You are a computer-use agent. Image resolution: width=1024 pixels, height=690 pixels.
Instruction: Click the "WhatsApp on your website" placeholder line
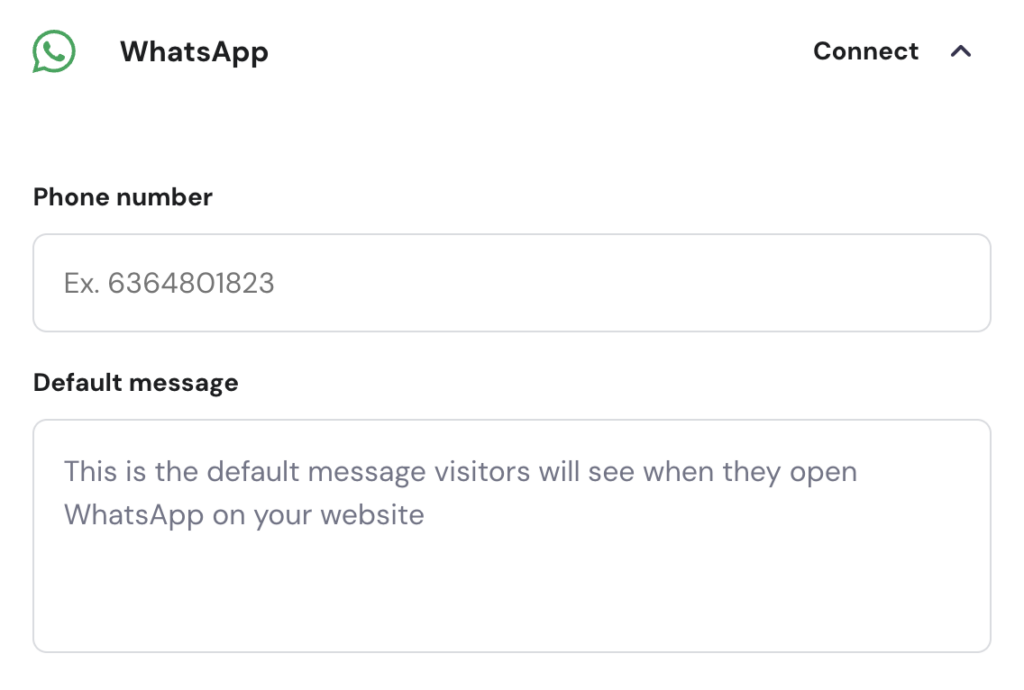244,515
